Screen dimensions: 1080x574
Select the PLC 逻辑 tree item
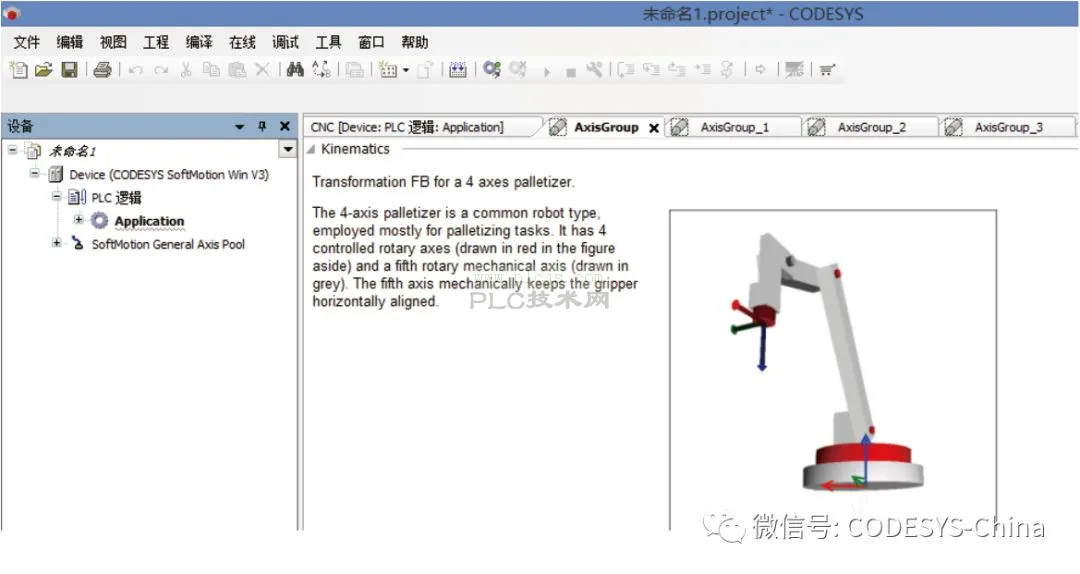point(116,198)
